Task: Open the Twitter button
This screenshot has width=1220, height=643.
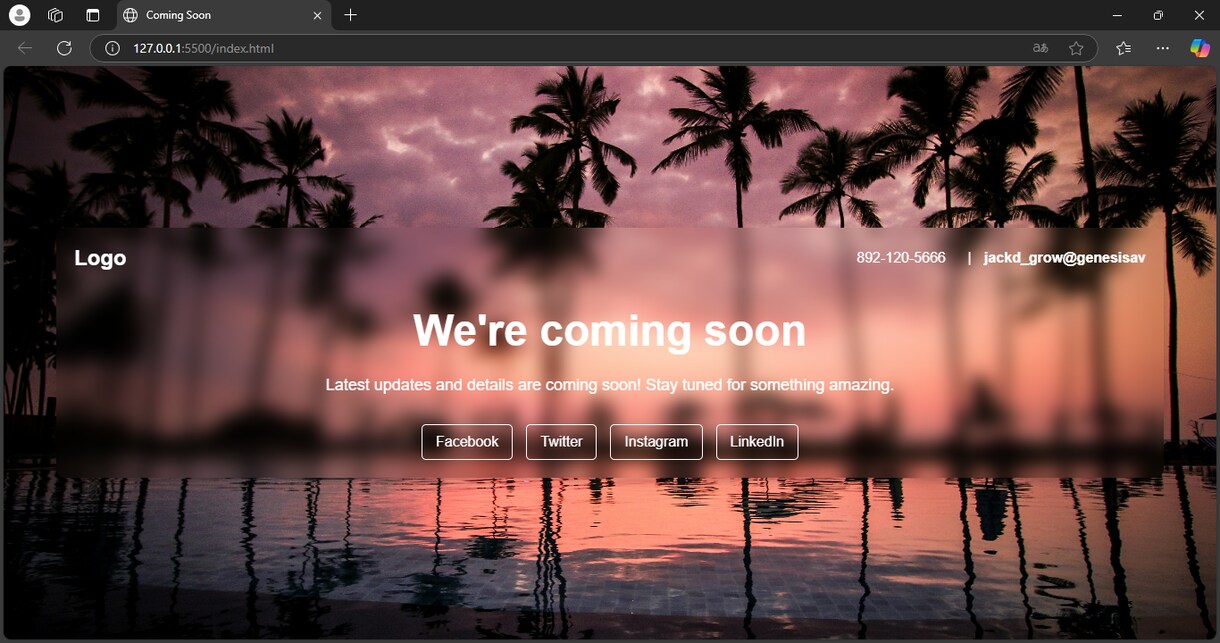Action: click(x=561, y=442)
